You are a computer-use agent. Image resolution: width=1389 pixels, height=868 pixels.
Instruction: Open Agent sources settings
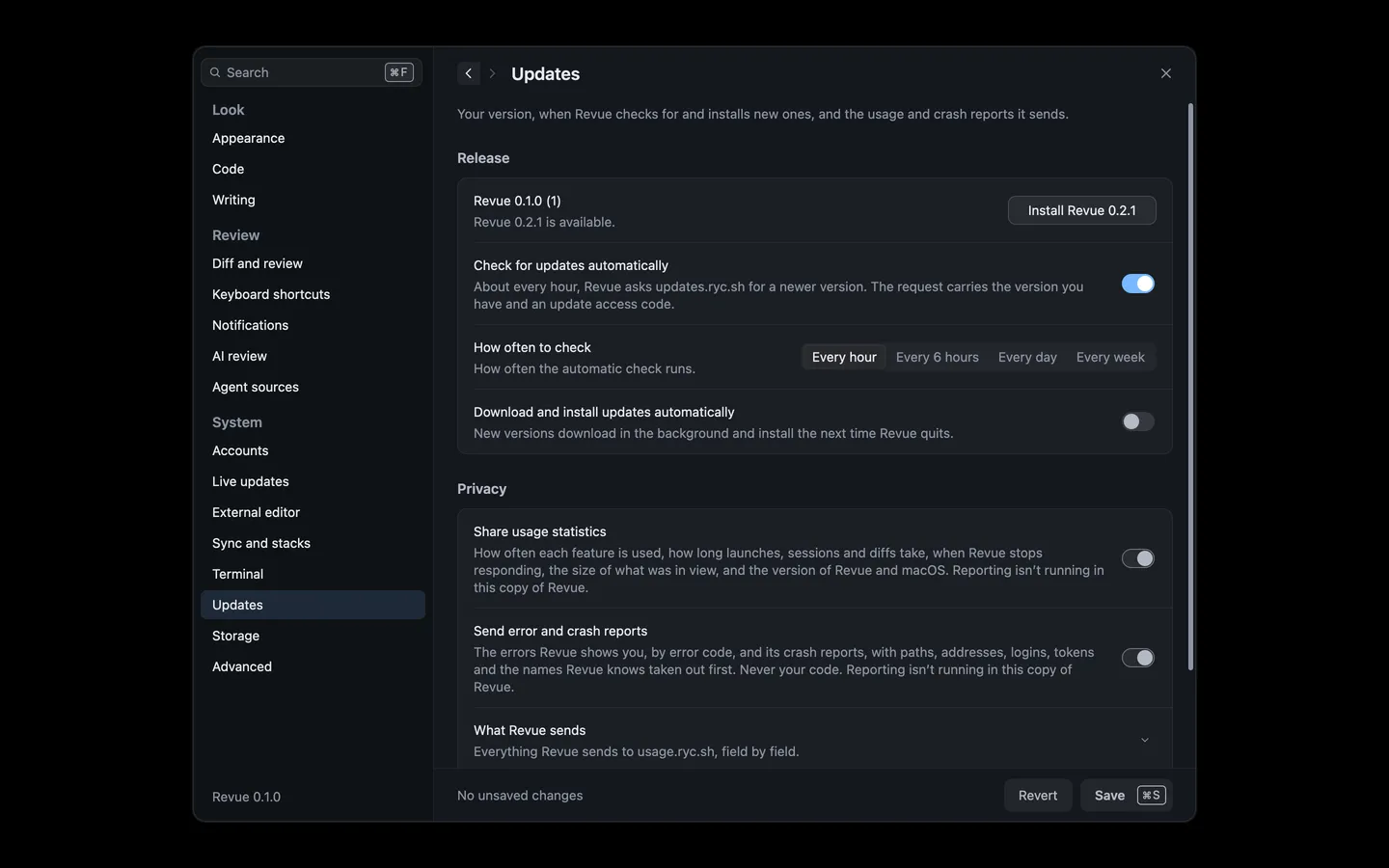[313, 387]
